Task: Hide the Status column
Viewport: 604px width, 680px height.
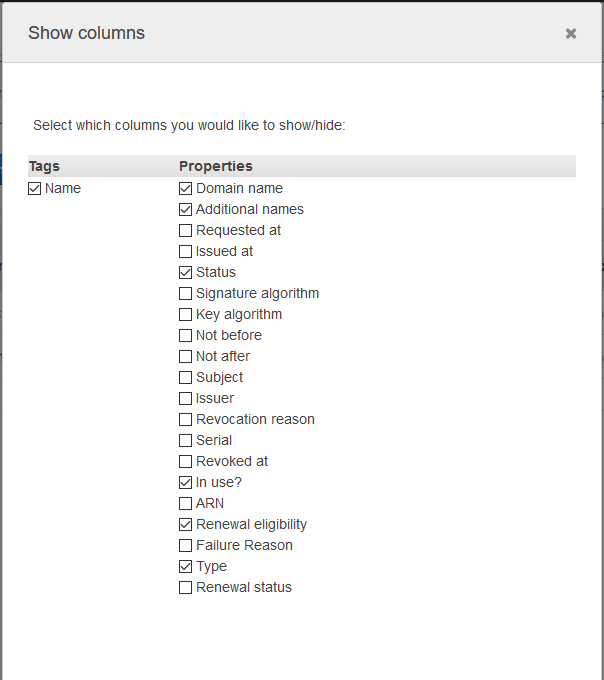Action: coord(185,272)
